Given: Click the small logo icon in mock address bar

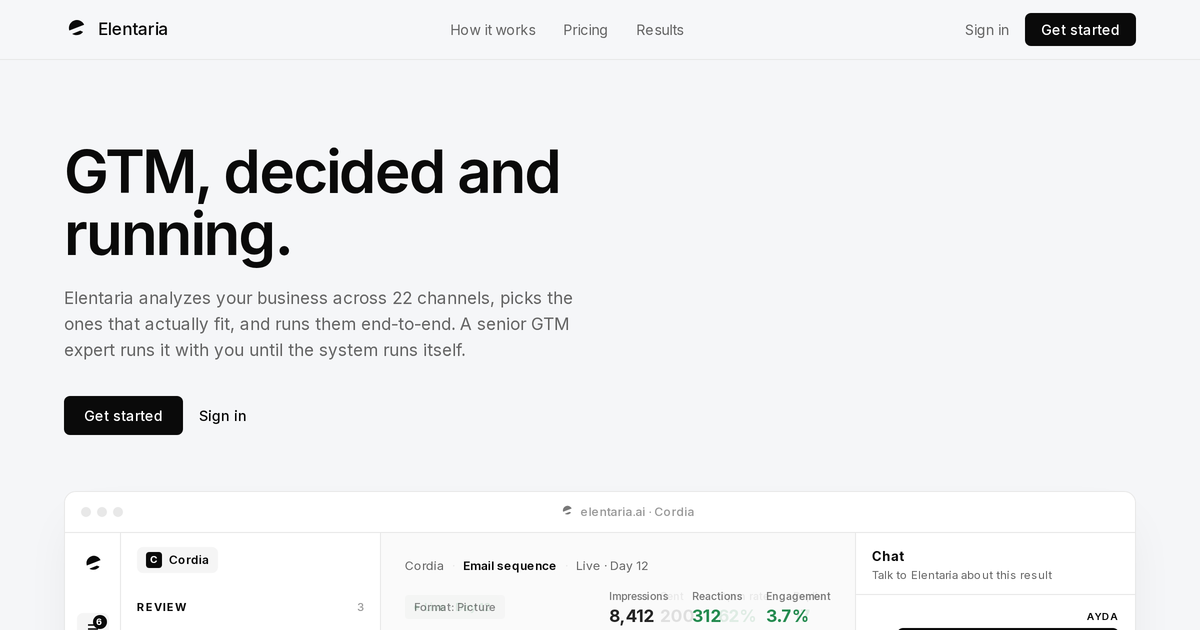Looking at the screenshot, I should click(568, 511).
